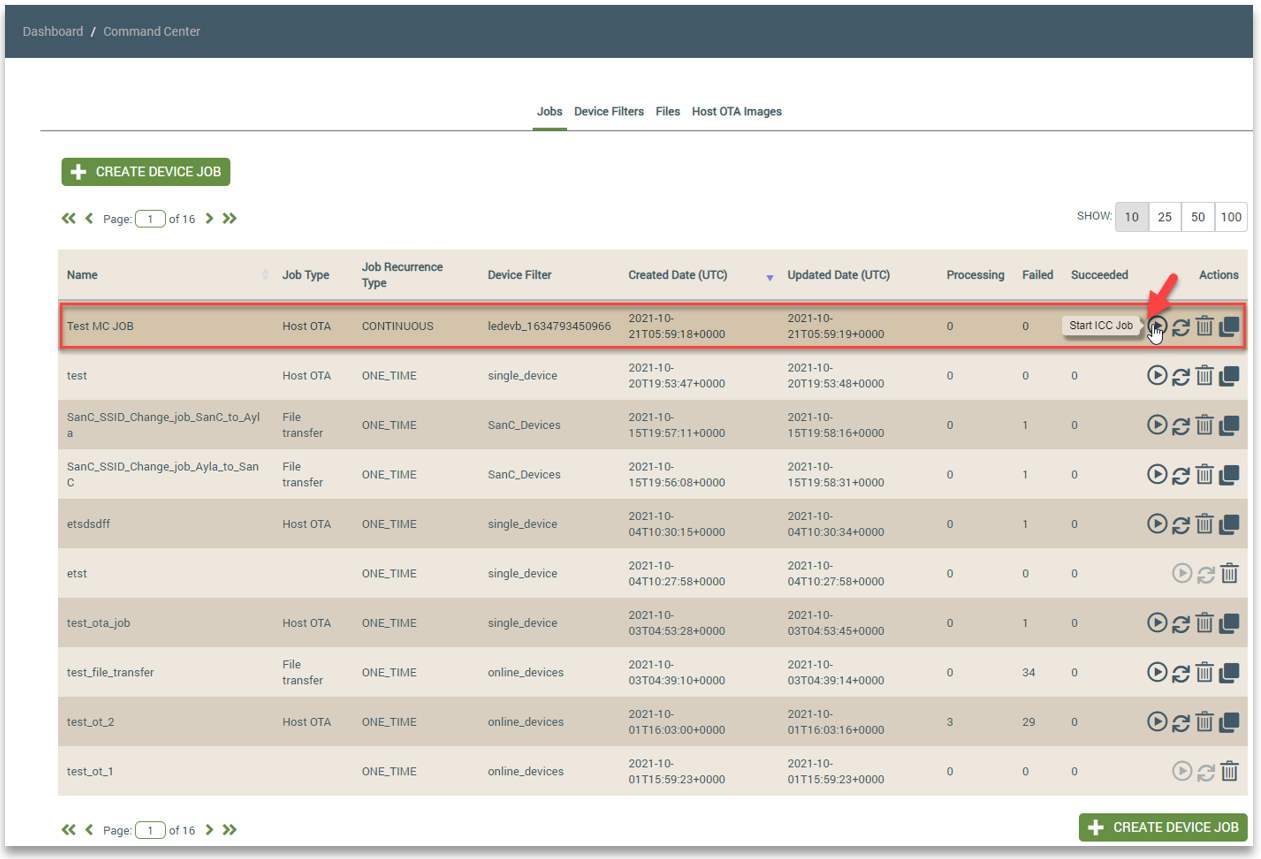Click the 'Job Type' column header

[x=306, y=275]
